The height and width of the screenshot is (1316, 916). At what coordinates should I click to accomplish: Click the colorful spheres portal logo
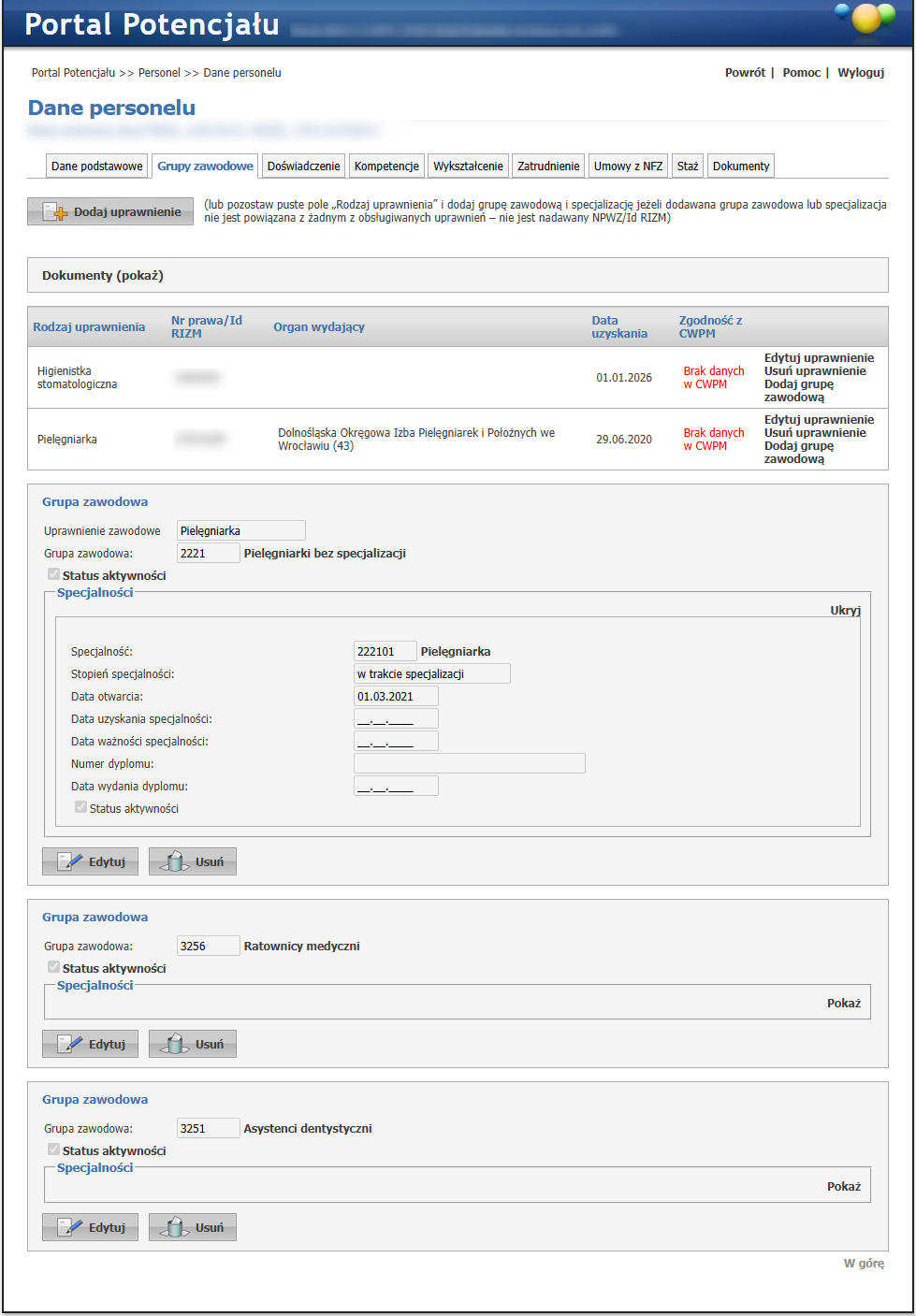click(865, 19)
